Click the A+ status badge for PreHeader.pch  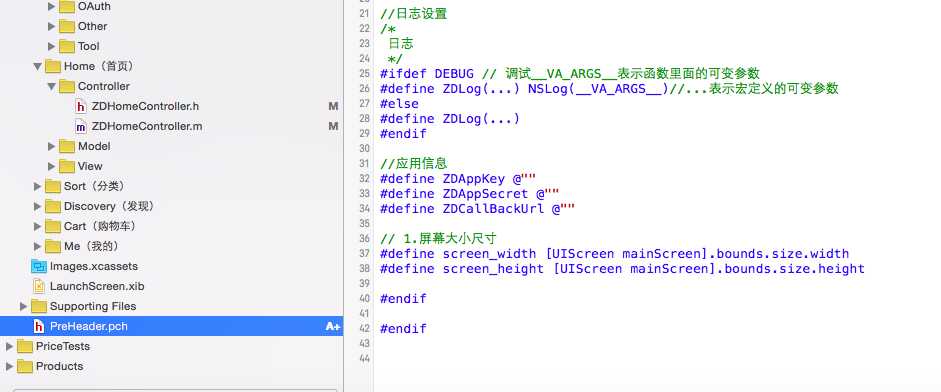(x=332, y=327)
